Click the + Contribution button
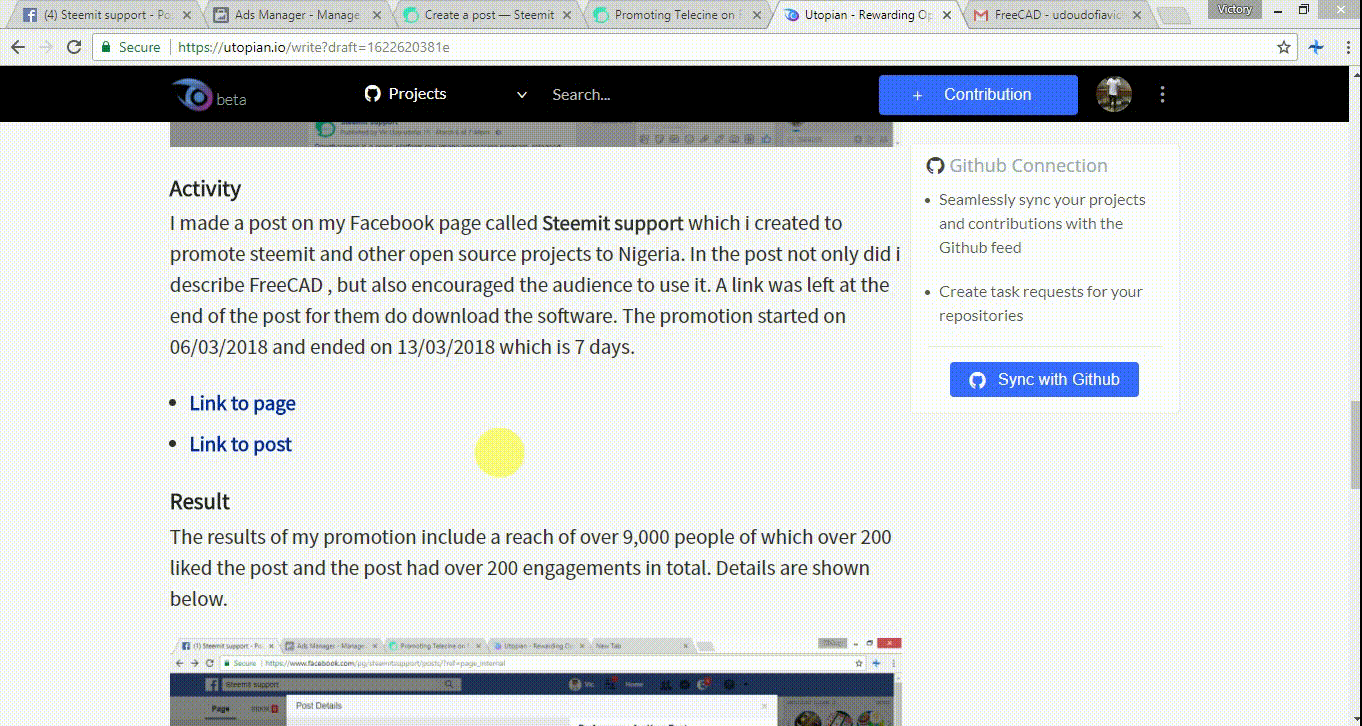 point(978,95)
